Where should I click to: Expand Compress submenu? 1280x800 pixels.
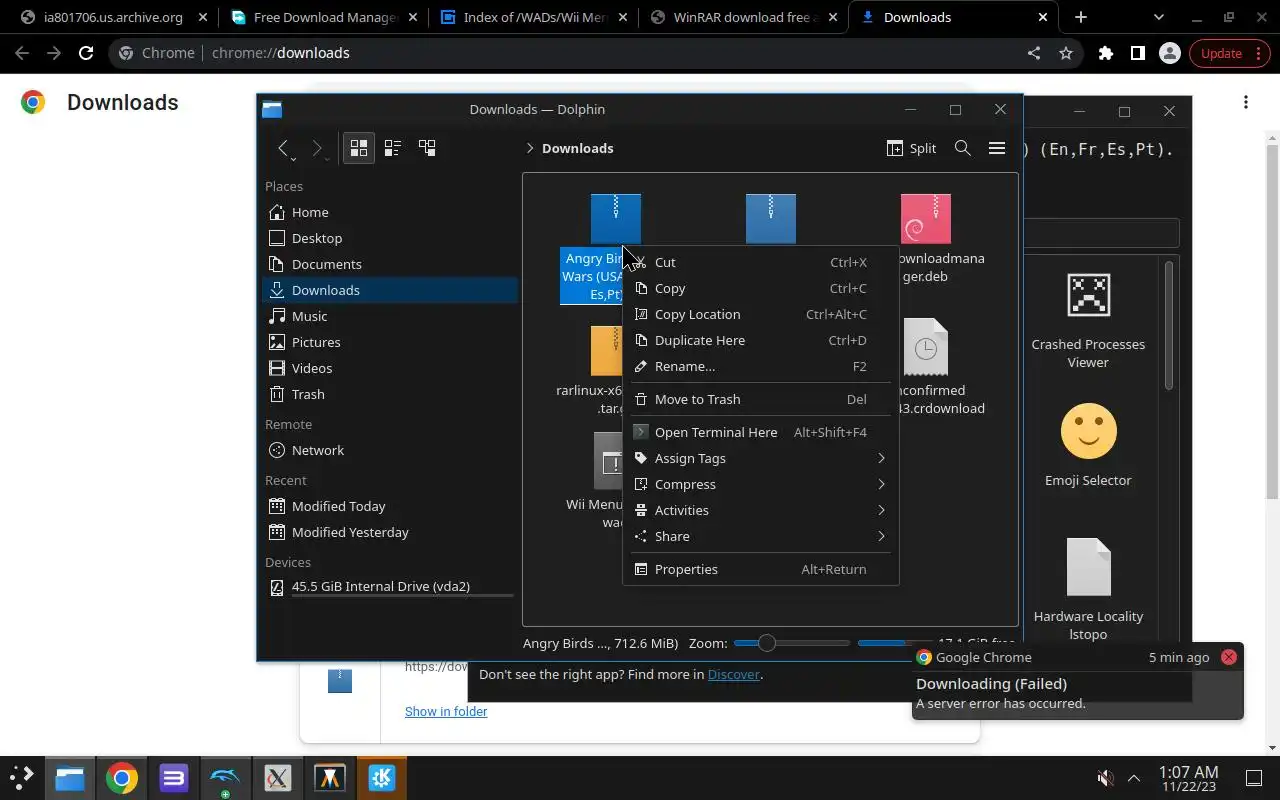click(760, 484)
